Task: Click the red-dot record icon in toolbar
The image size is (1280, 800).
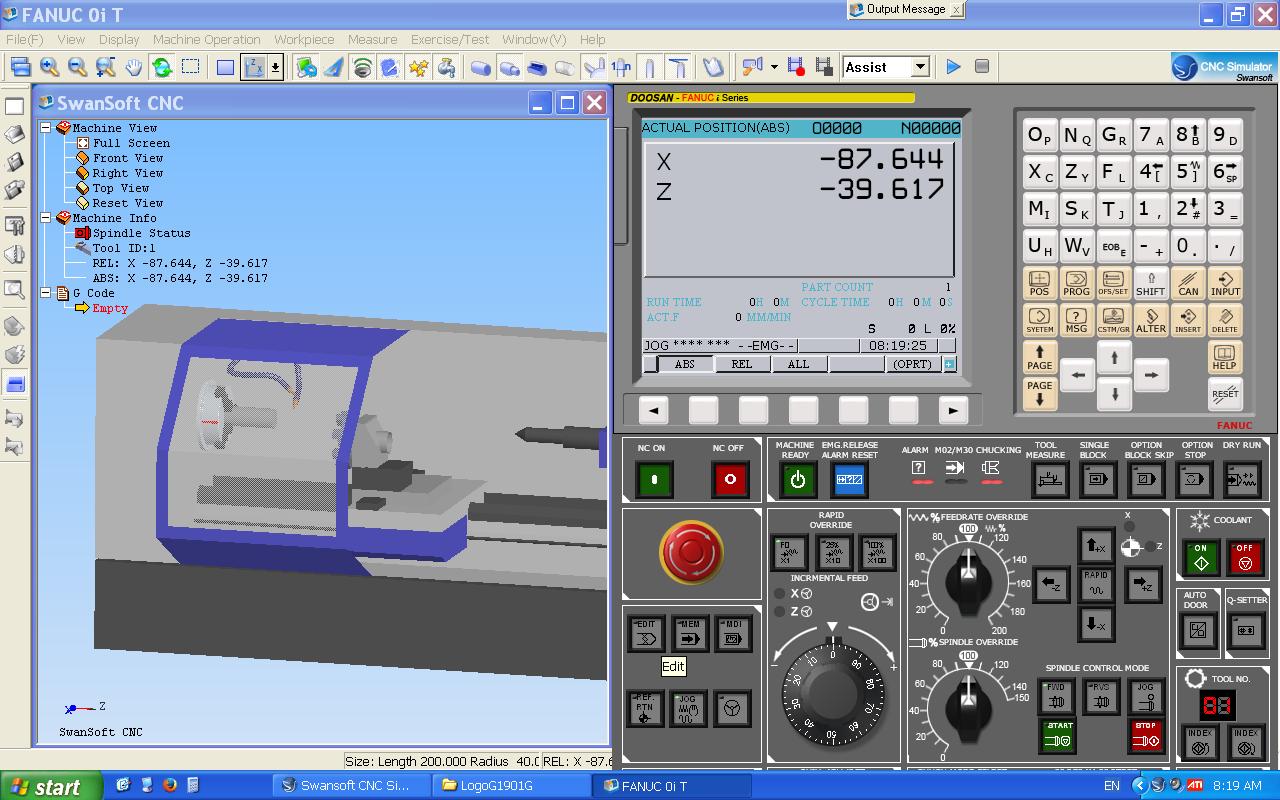Action: click(x=796, y=67)
